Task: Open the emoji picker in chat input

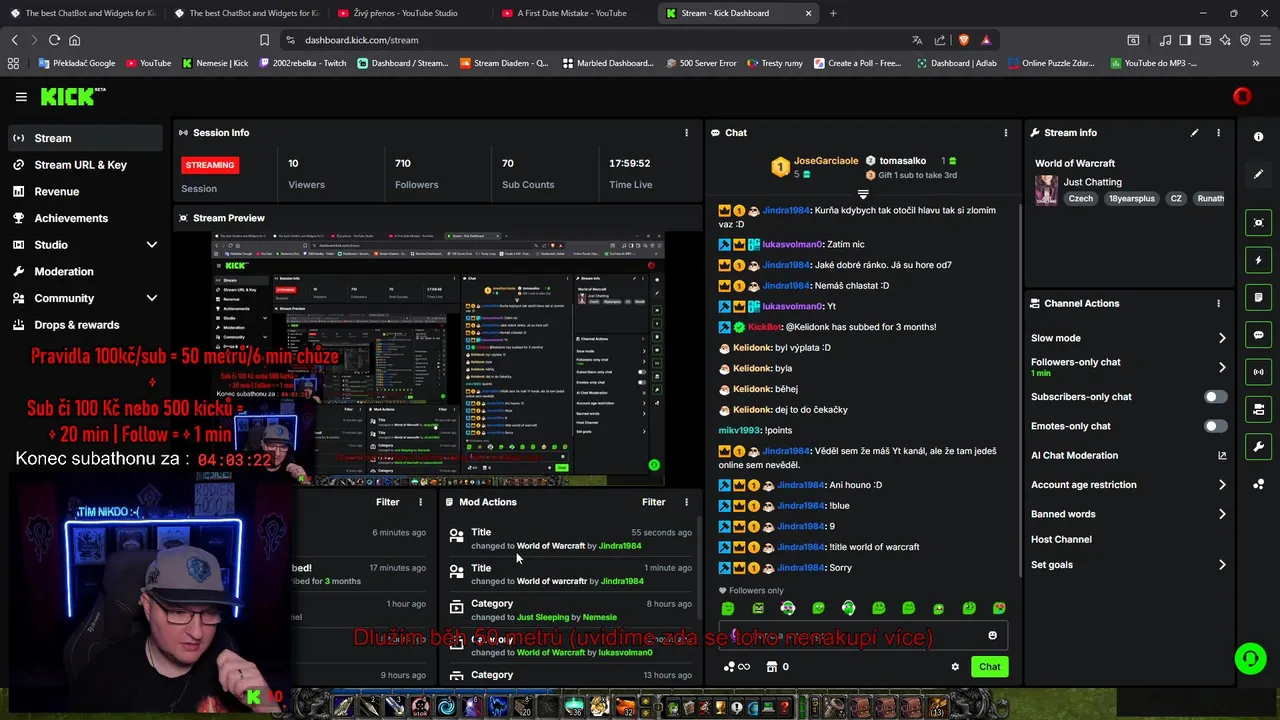Action: (992, 635)
